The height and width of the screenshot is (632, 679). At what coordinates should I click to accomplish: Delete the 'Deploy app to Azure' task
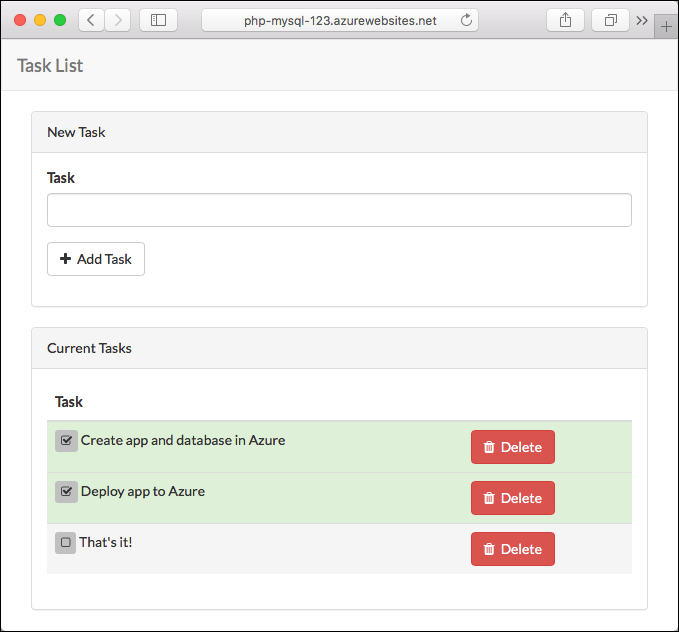(512, 498)
